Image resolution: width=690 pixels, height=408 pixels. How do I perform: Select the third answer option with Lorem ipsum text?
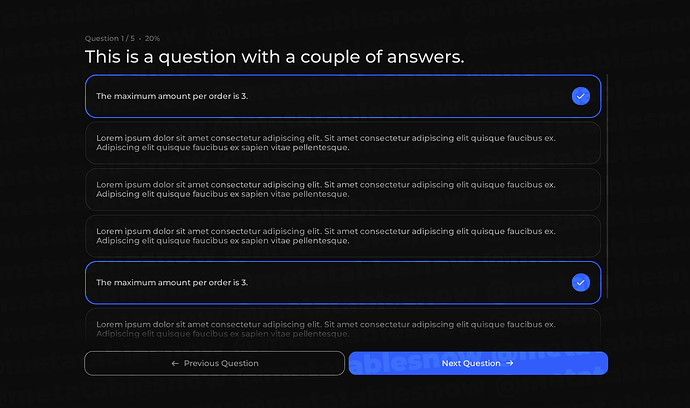(x=343, y=189)
